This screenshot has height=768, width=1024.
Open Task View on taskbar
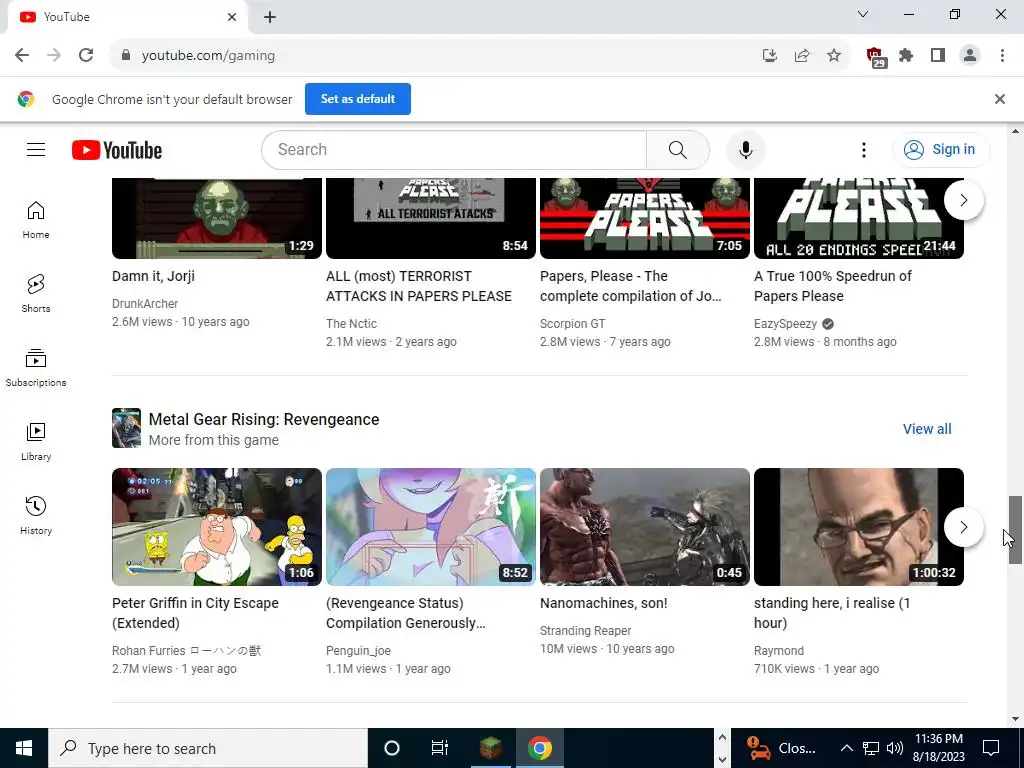(x=440, y=748)
